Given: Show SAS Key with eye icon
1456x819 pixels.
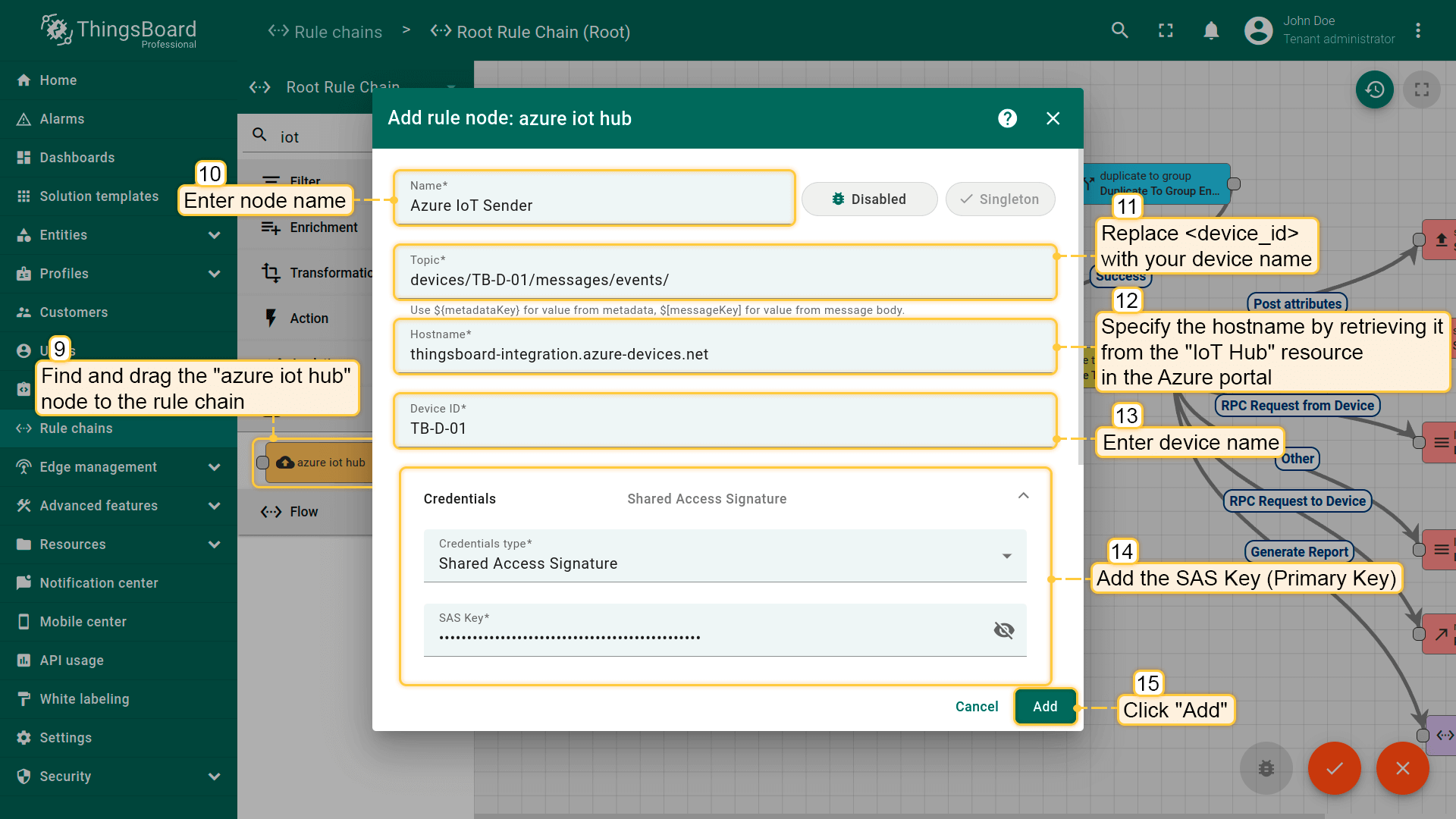Looking at the screenshot, I should point(1003,630).
